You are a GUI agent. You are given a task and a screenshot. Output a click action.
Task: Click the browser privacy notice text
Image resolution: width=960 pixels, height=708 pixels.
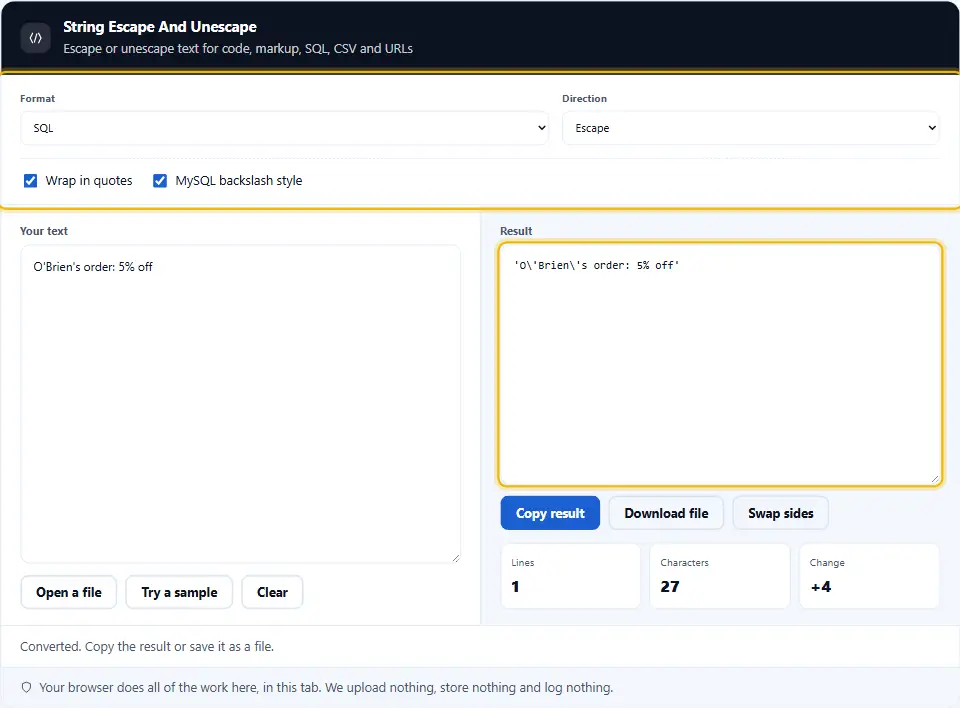[326, 687]
